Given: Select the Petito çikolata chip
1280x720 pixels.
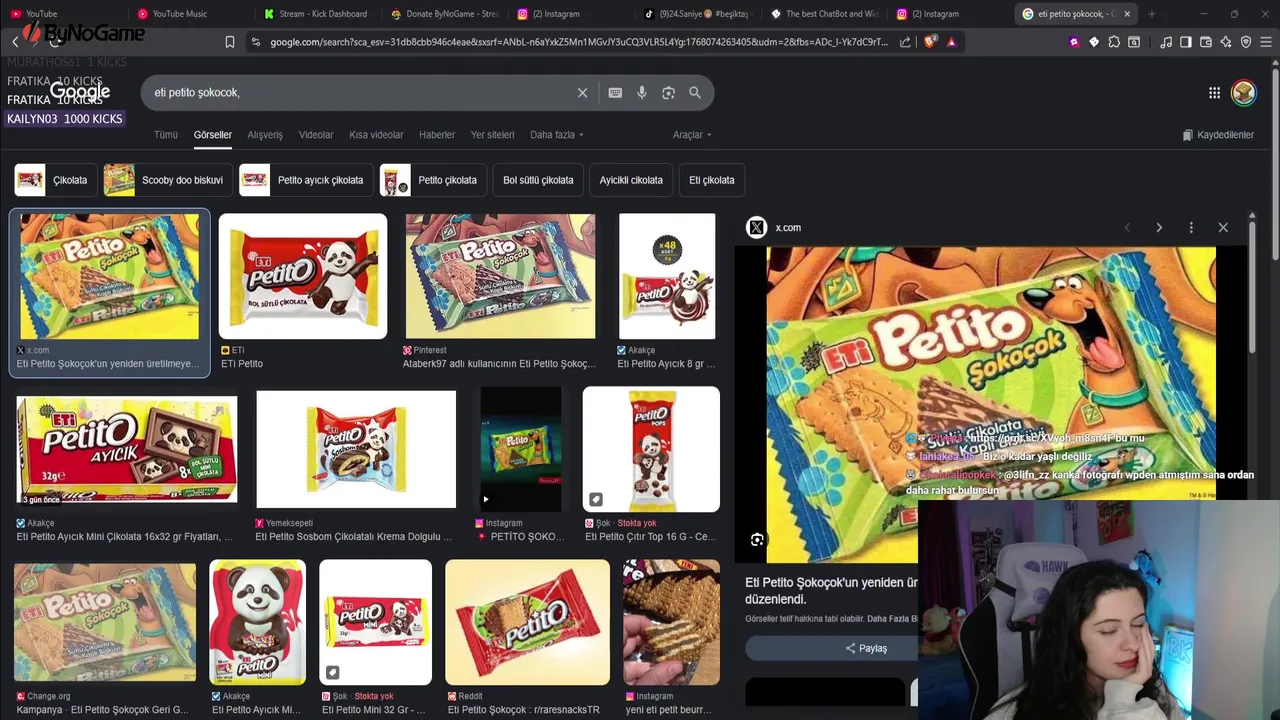Looking at the screenshot, I should [x=432, y=180].
